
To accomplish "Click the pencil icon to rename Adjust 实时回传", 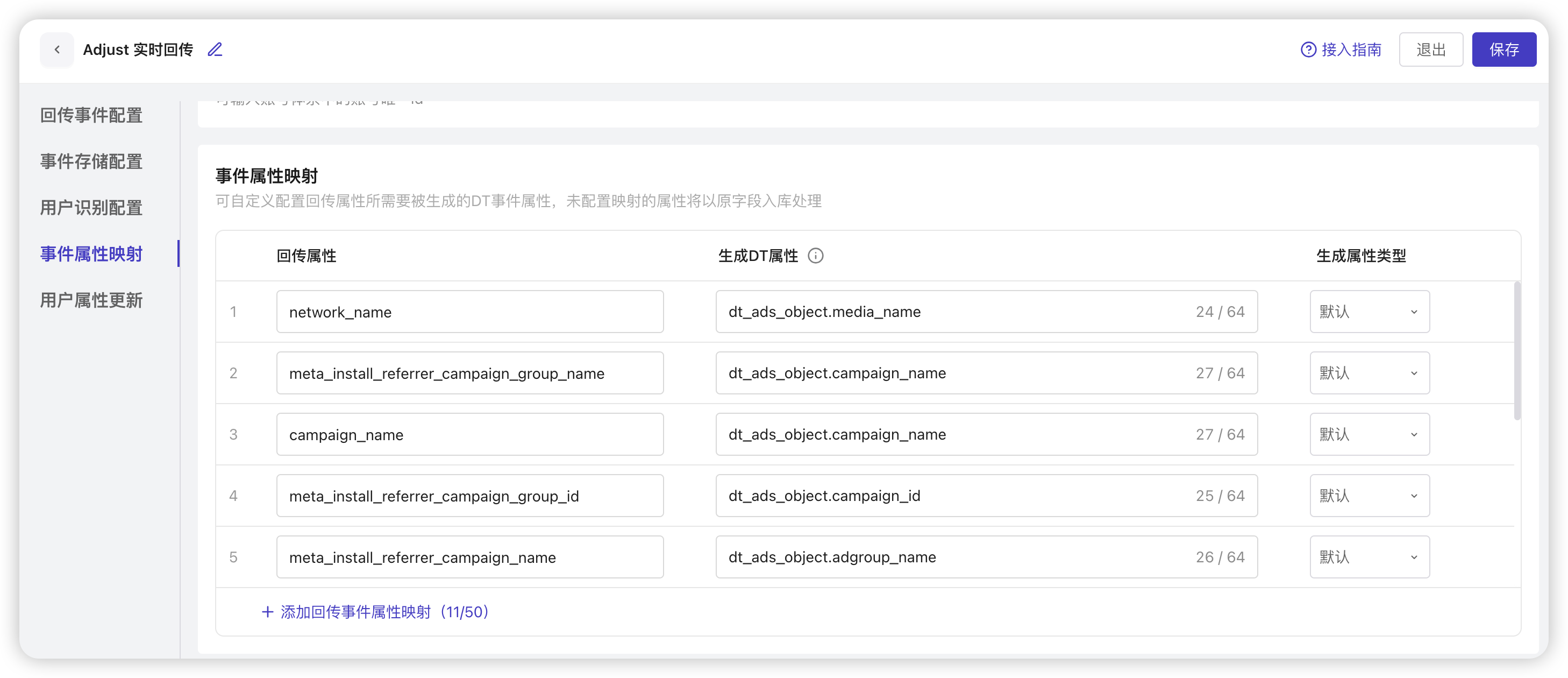I will [214, 50].
